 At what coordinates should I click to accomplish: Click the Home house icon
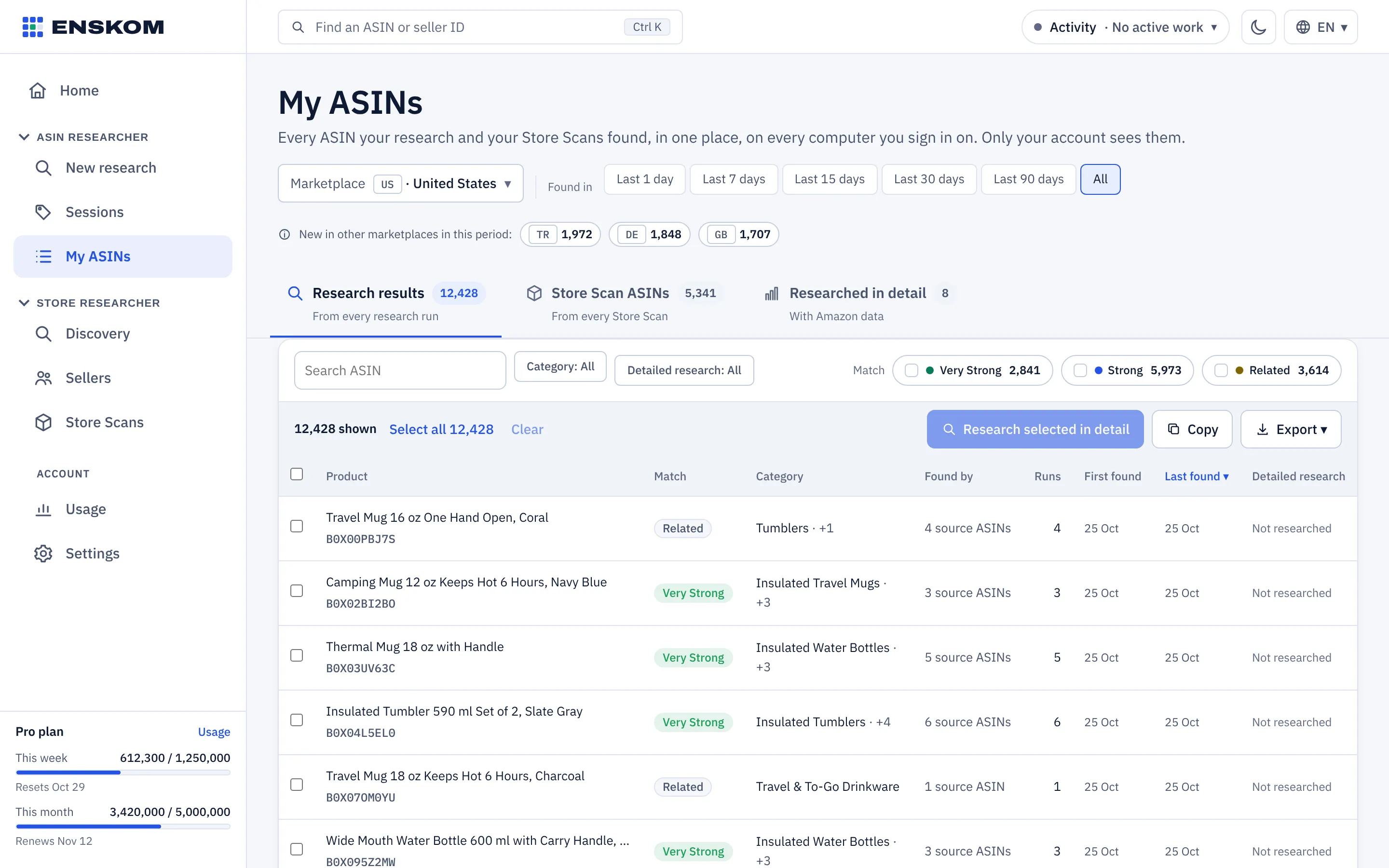38,91
